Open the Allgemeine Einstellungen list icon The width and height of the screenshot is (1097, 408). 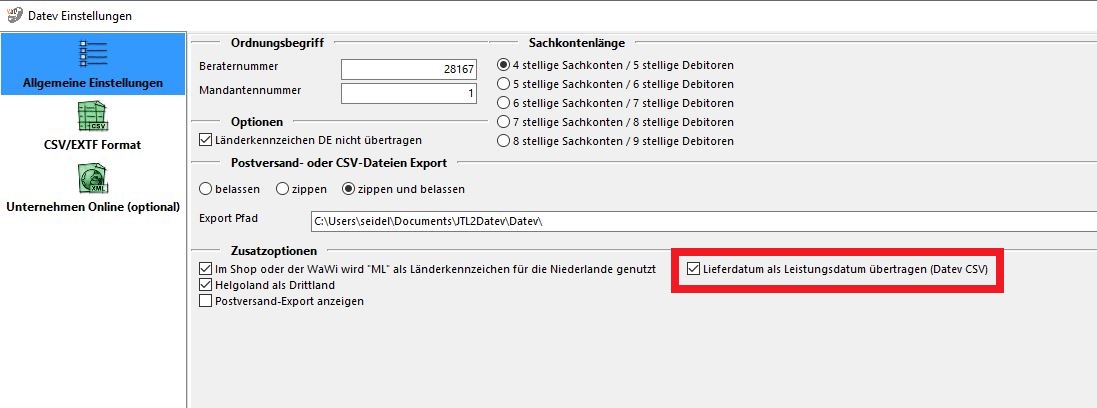click(93, 55)
